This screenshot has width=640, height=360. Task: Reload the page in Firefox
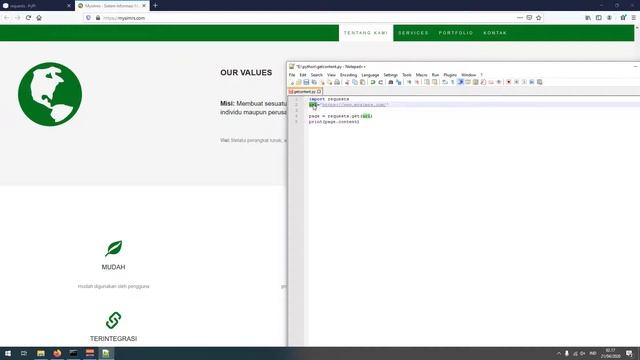tap(28, 18)
